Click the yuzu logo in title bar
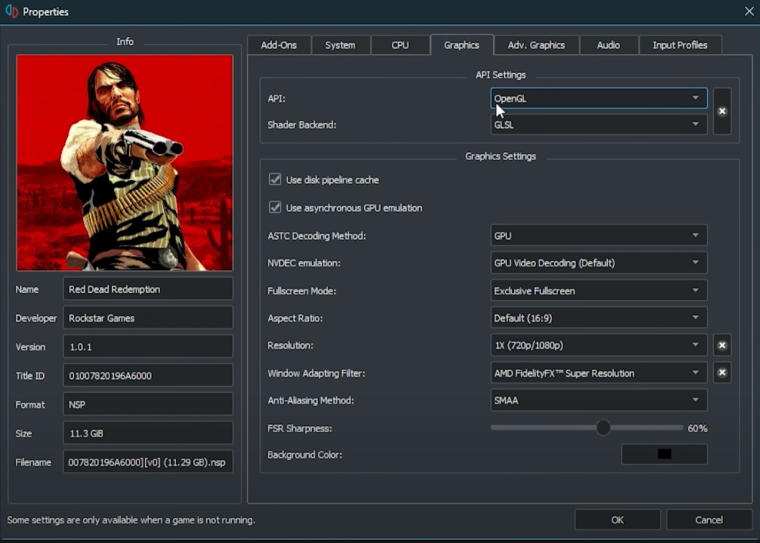Image resolution: width=760 pixels, height=543 pixels. [12, 11]
